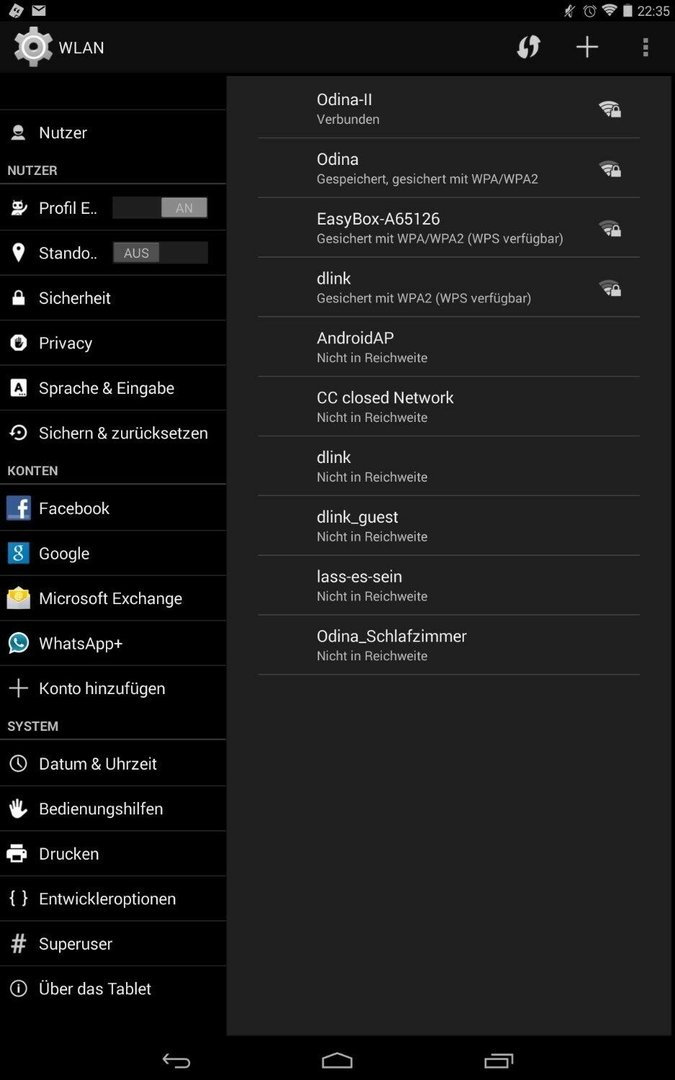
Task: Tap the Microsoft Exchange mail icon
Action: coord(19,598)
